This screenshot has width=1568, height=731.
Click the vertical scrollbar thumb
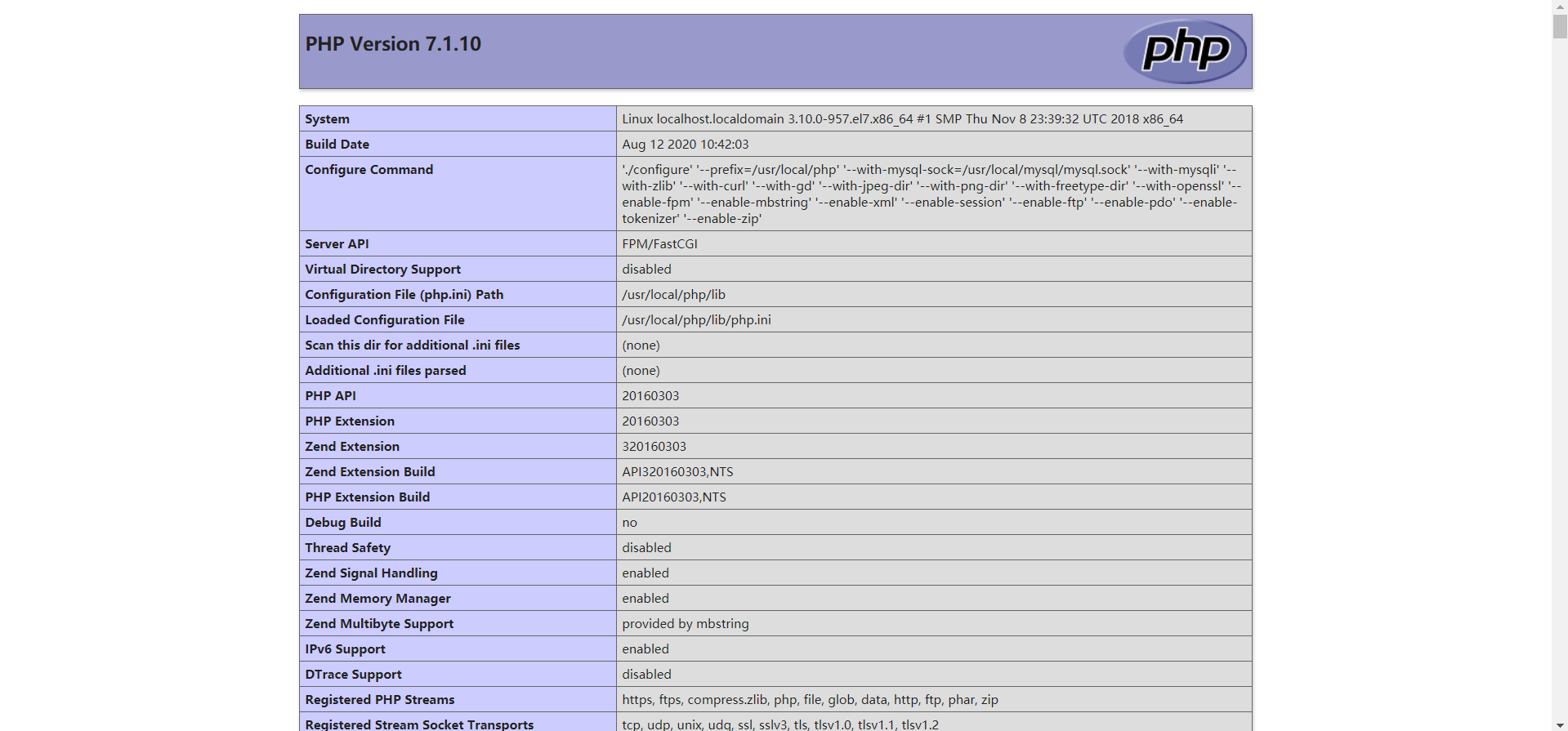point(1560,26)
